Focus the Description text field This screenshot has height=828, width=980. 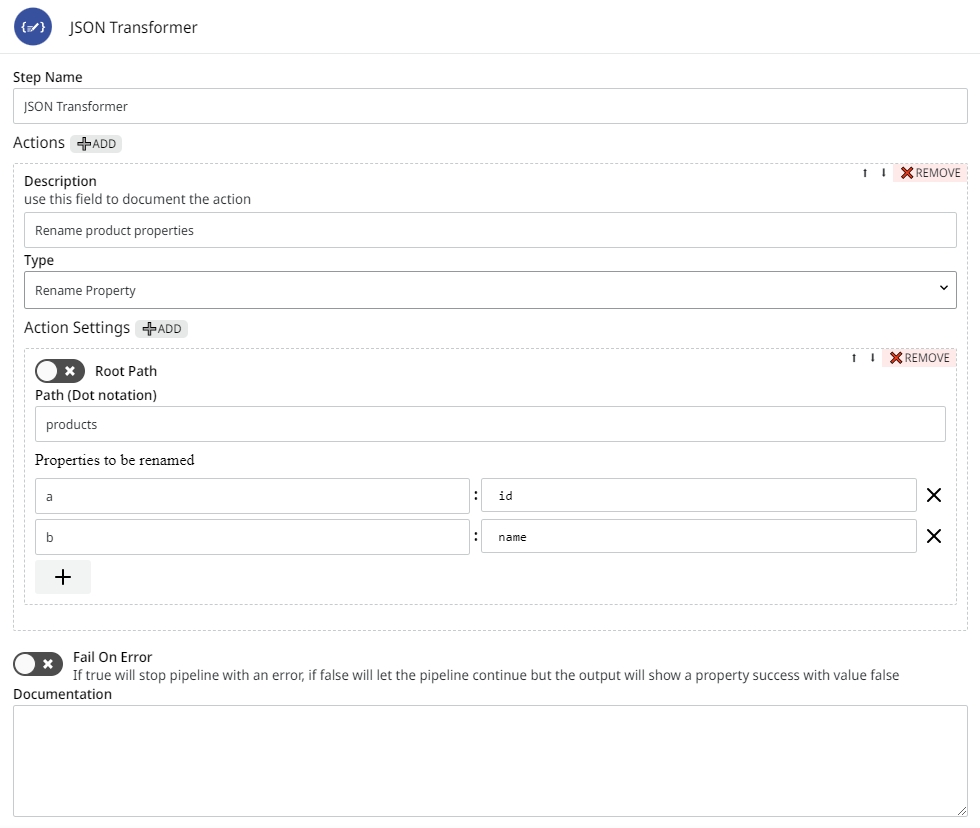[490, 230]
